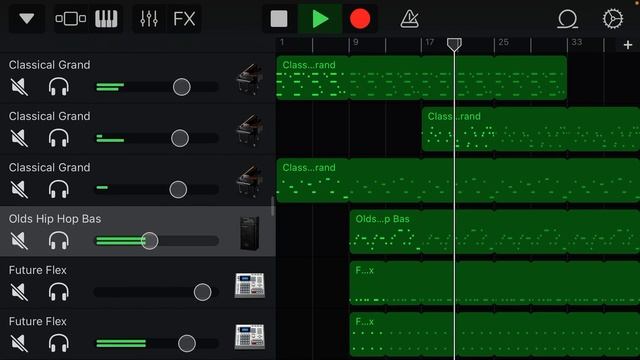
Task: Select the bottom F...x region
Action: tap(495, 335)
